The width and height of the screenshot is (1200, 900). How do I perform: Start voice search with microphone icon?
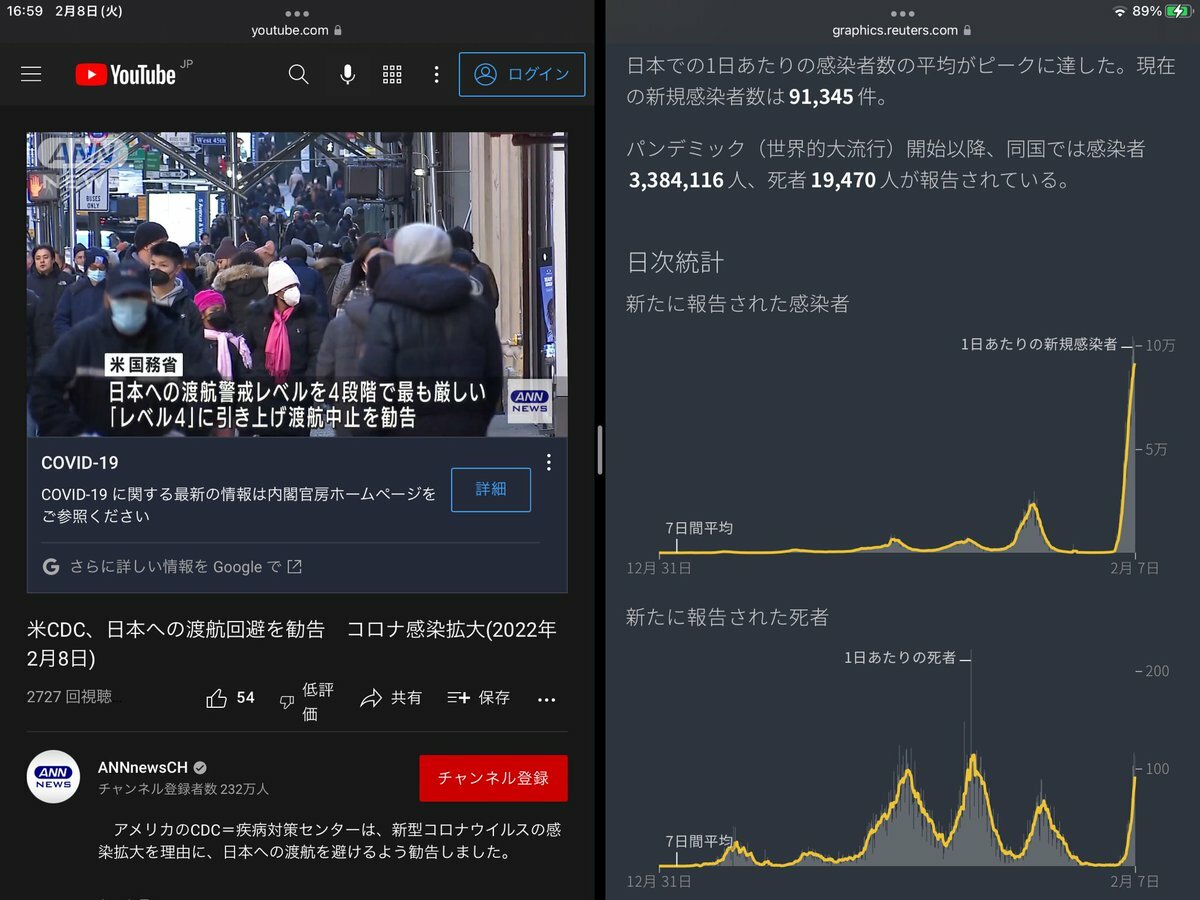click(347, 75)
